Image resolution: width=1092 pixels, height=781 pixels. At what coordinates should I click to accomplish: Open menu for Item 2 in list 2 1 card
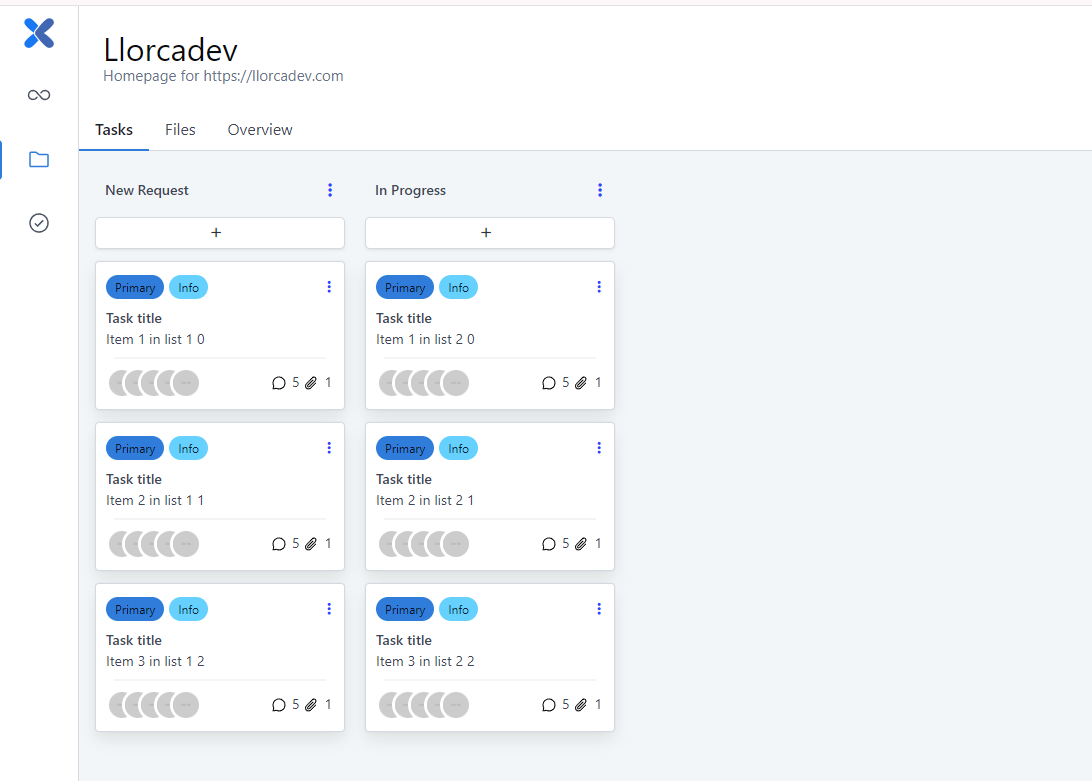pos(599,448)
